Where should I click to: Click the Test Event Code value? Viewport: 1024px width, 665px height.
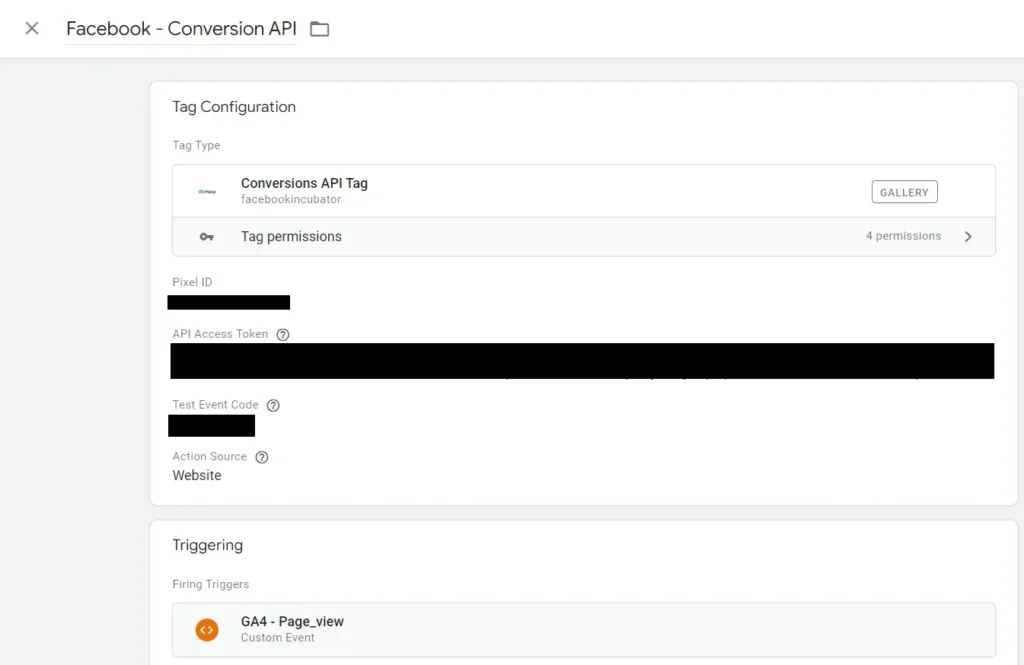(211, 426)
